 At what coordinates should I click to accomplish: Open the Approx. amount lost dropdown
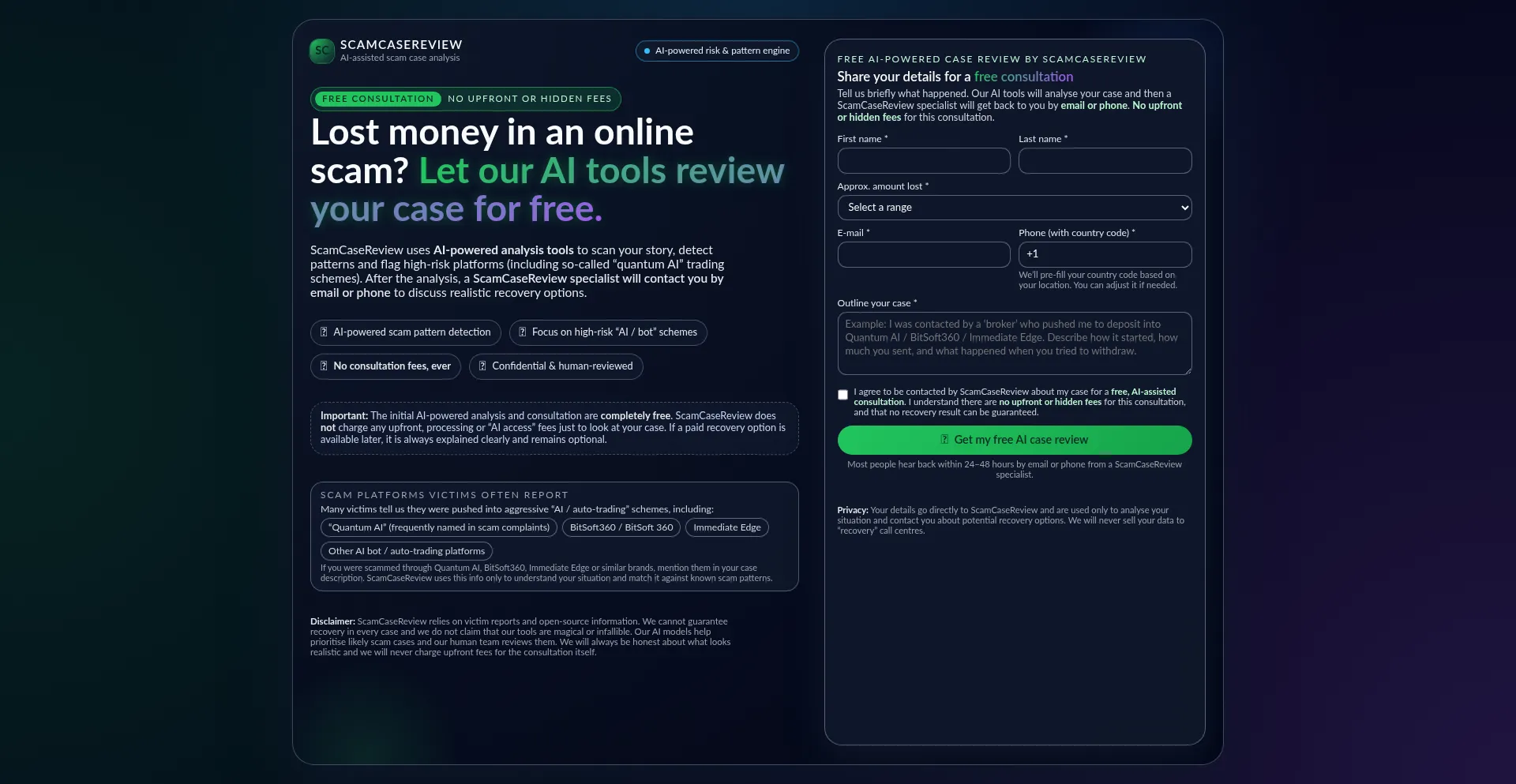click(1014, 208)
